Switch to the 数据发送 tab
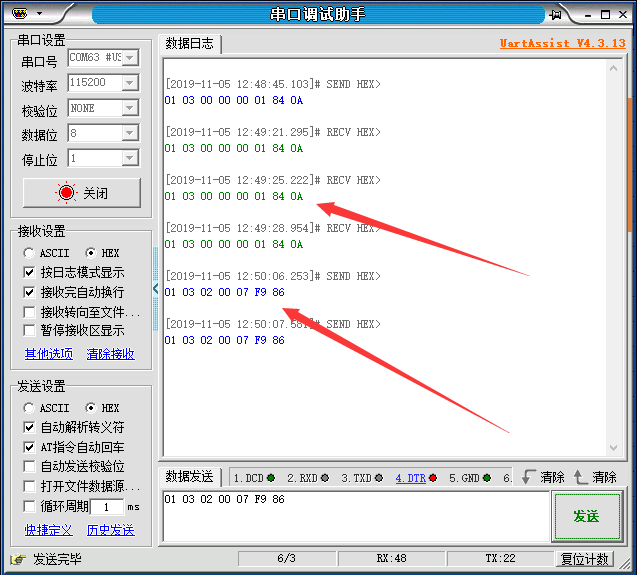 (189, 477)
